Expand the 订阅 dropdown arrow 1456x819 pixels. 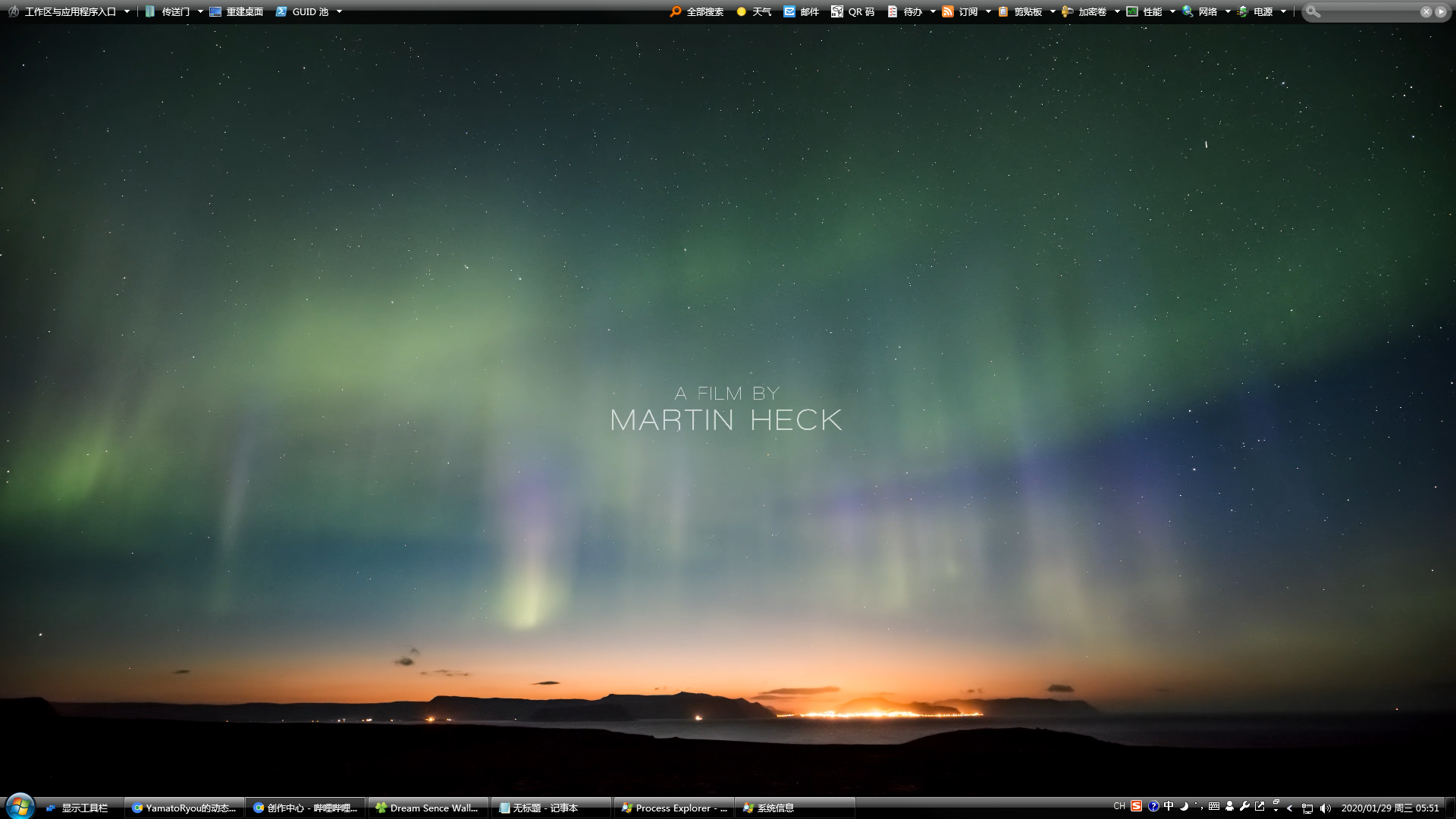988,11
